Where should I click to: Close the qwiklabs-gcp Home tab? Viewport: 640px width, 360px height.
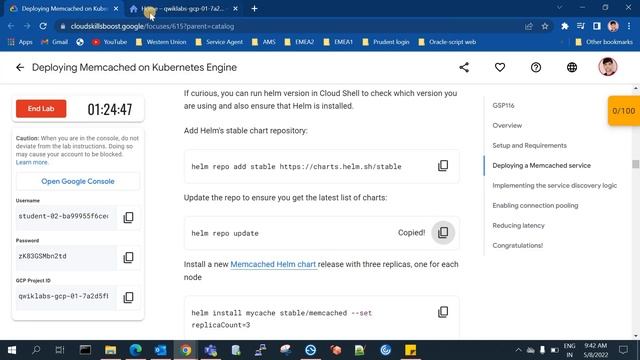coord(235,9)
